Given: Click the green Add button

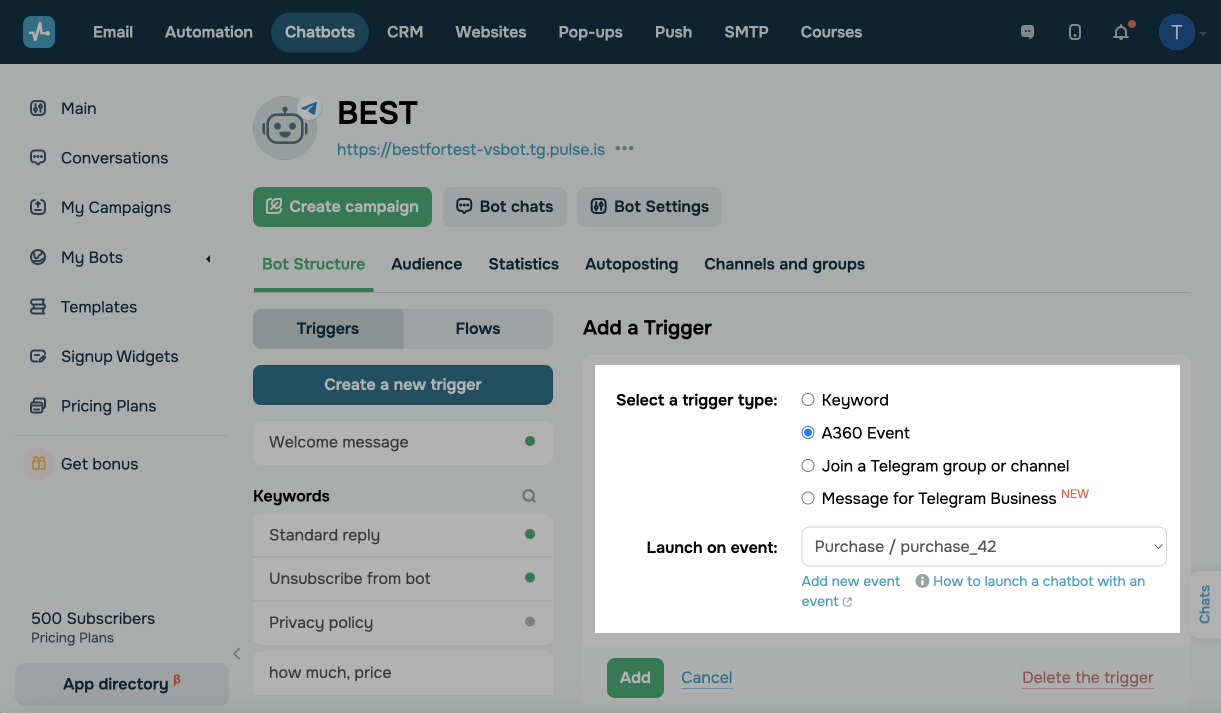Looking at the screenshot, I should [635, 677].
